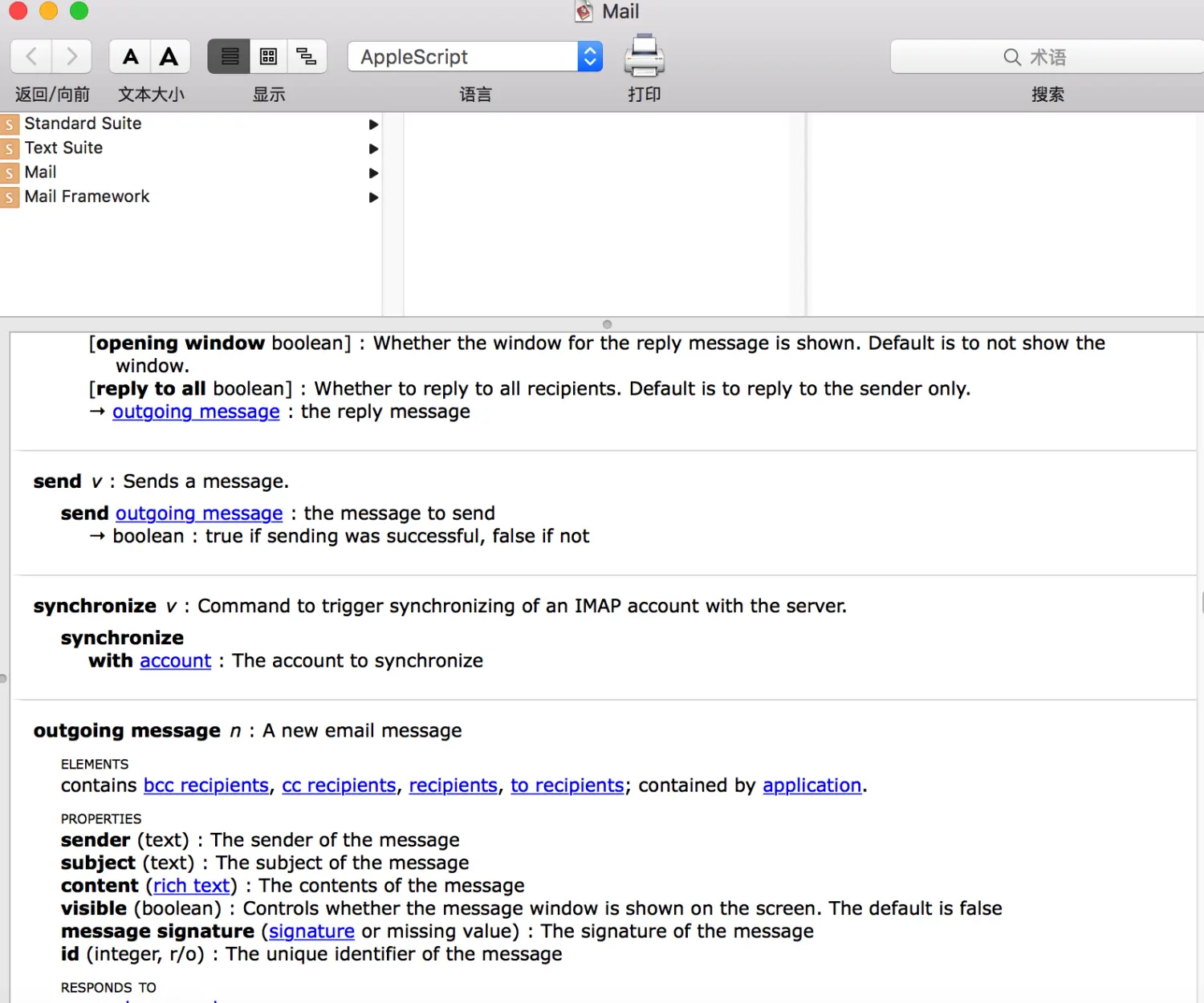The width and height of the screenshot is (1204, 1003).
Task: Click the Mail suite S icon
Action: pyautogui.click(x=10, y=173)
